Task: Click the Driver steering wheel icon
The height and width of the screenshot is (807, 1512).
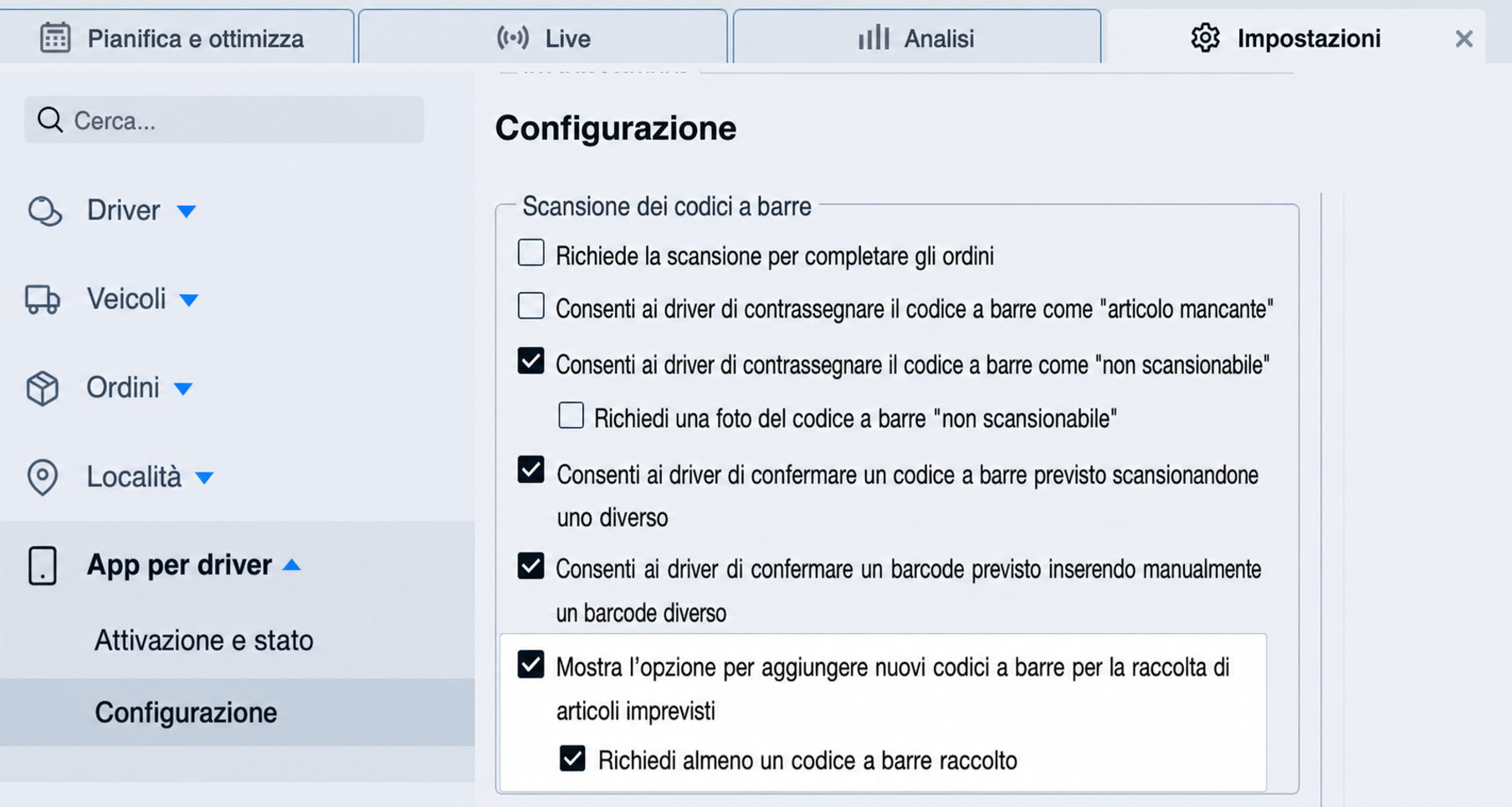Action: (x=44, y=211)
